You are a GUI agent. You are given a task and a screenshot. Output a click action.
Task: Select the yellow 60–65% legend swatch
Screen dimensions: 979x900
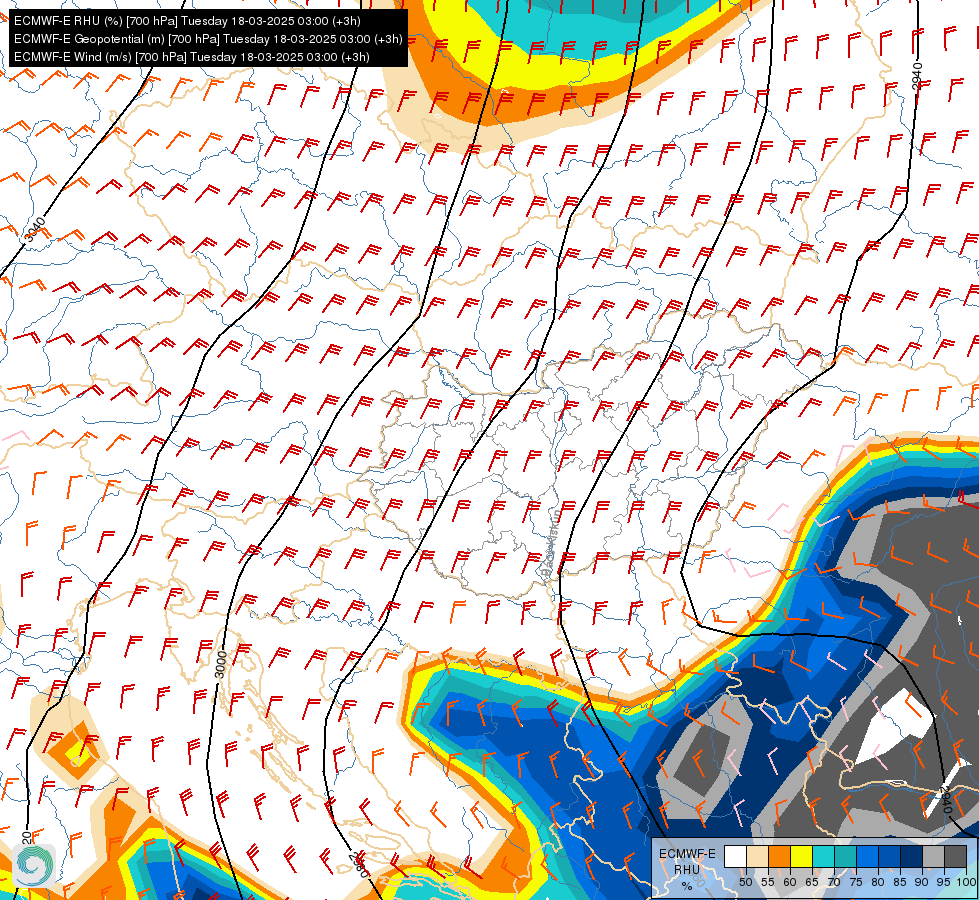coord(802,856)
